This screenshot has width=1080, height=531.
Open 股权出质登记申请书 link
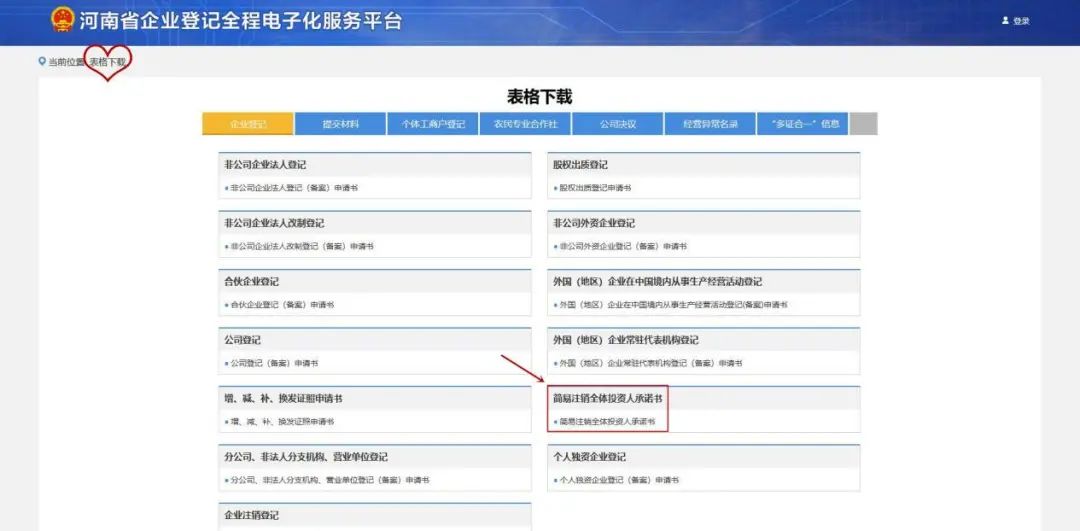point(595,188)
